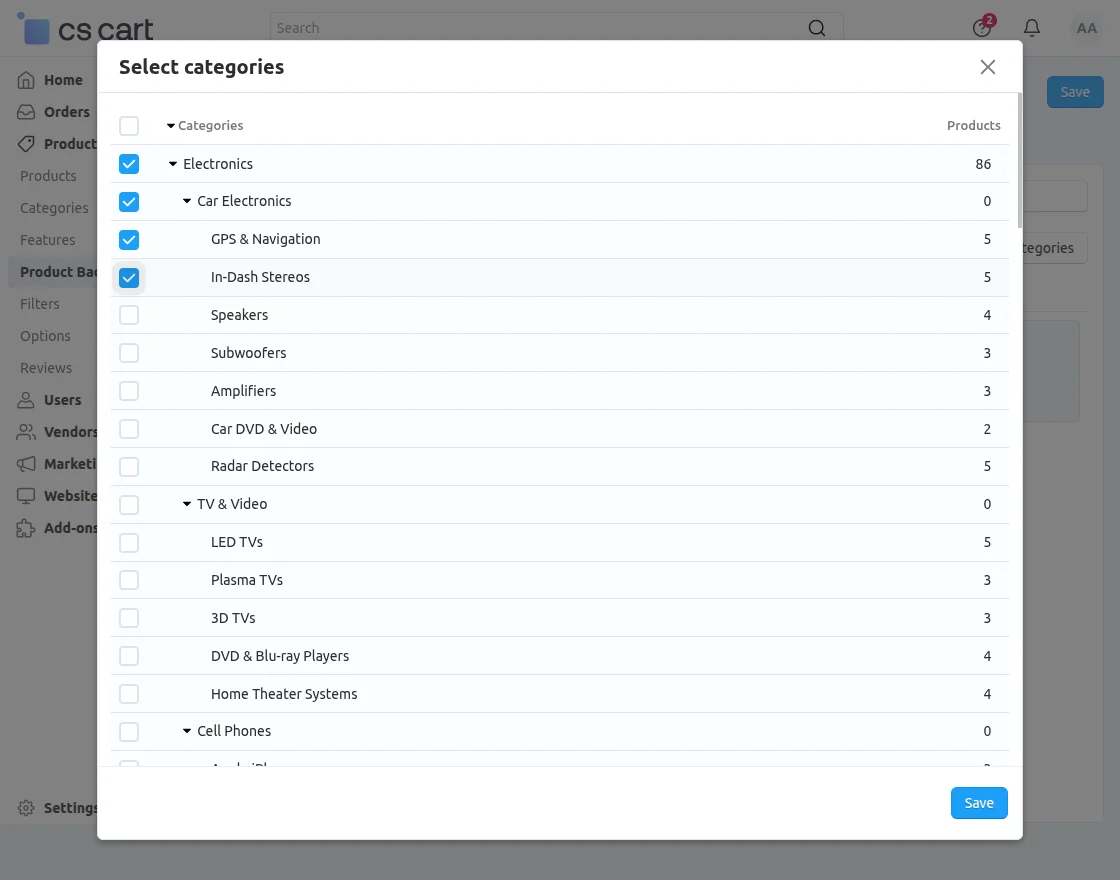1120x880 pixels.
Task: Click the search field at the top
Action: point(550,27)
